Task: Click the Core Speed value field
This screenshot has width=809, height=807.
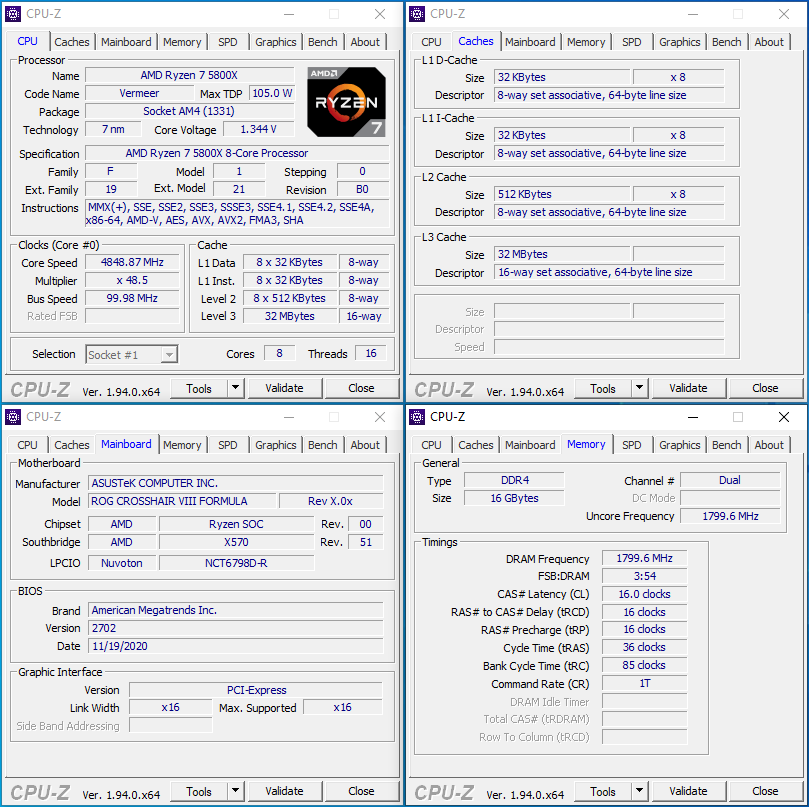Action: (x=132, y=262)
